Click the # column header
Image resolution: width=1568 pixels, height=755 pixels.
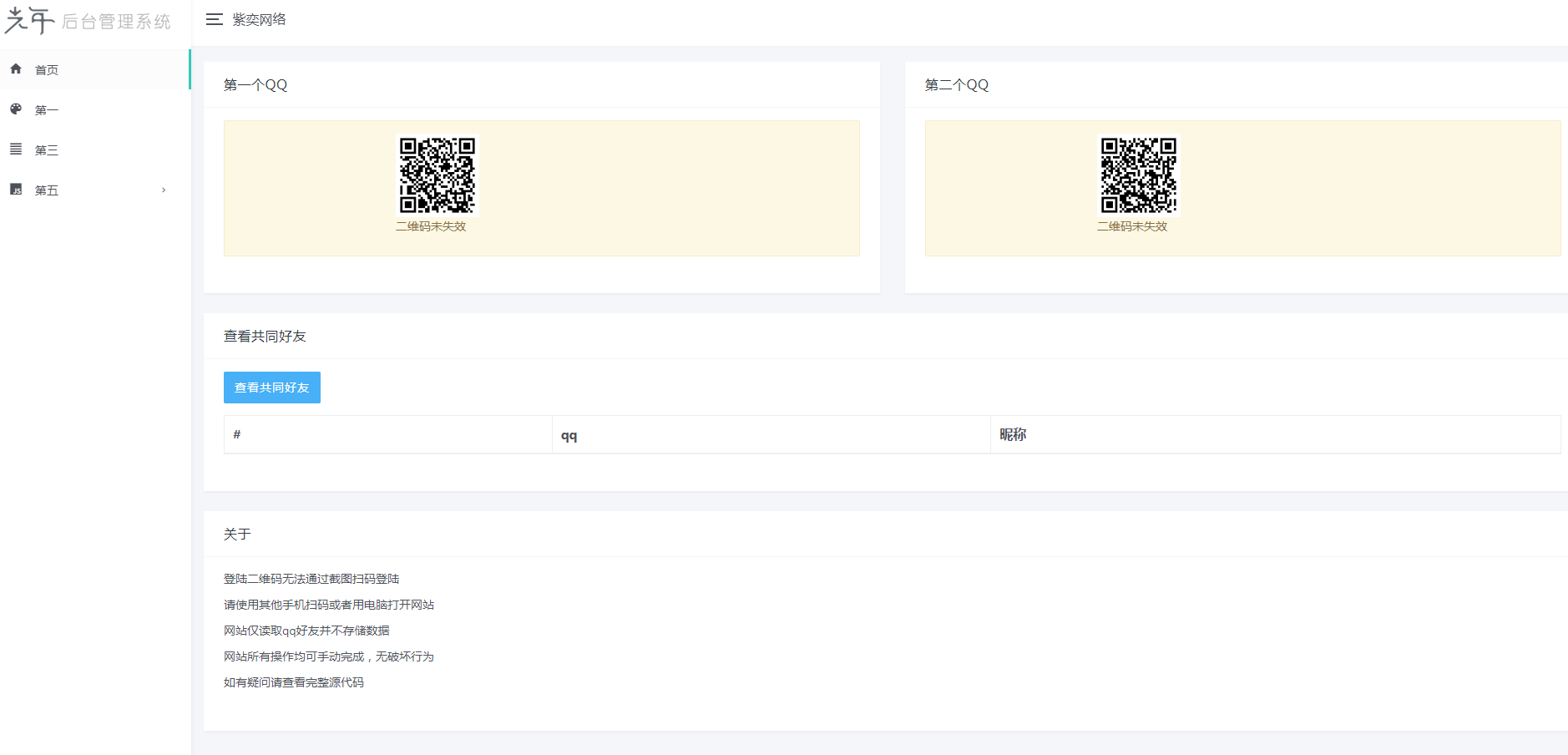(237, 434)
